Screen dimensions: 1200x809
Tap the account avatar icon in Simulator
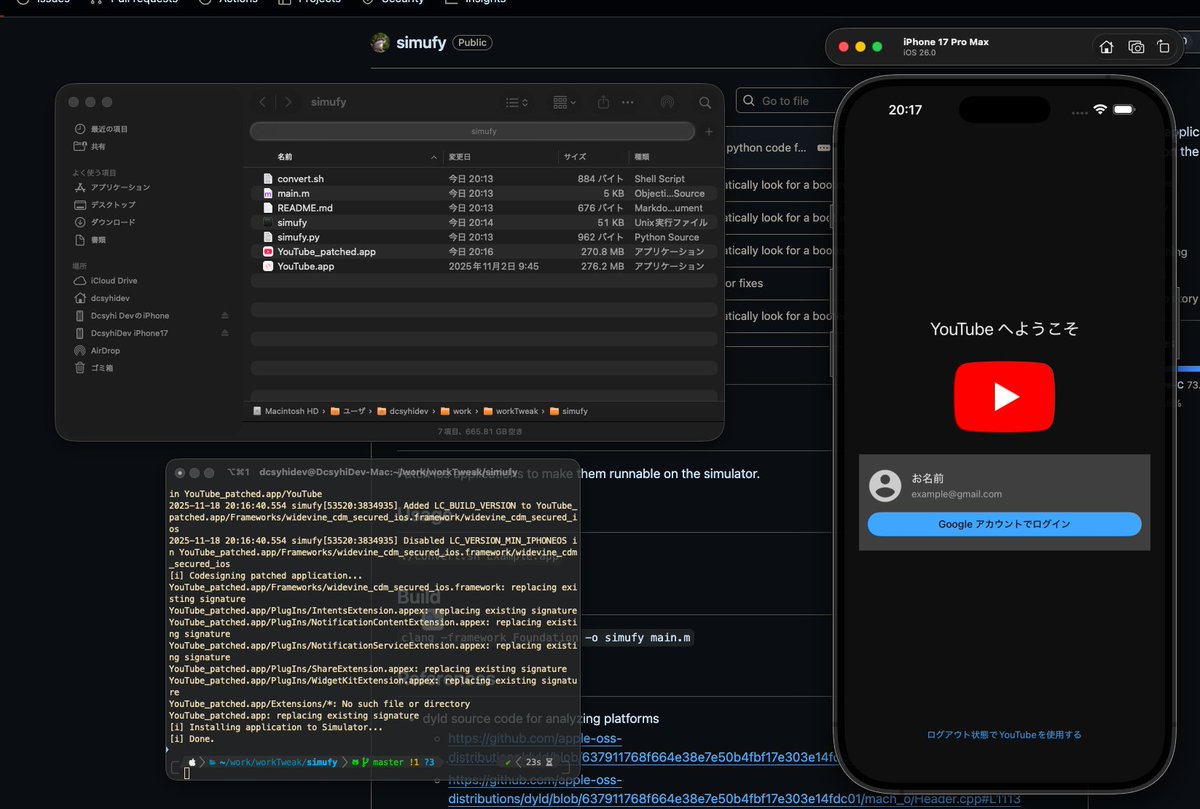point(885,485)
